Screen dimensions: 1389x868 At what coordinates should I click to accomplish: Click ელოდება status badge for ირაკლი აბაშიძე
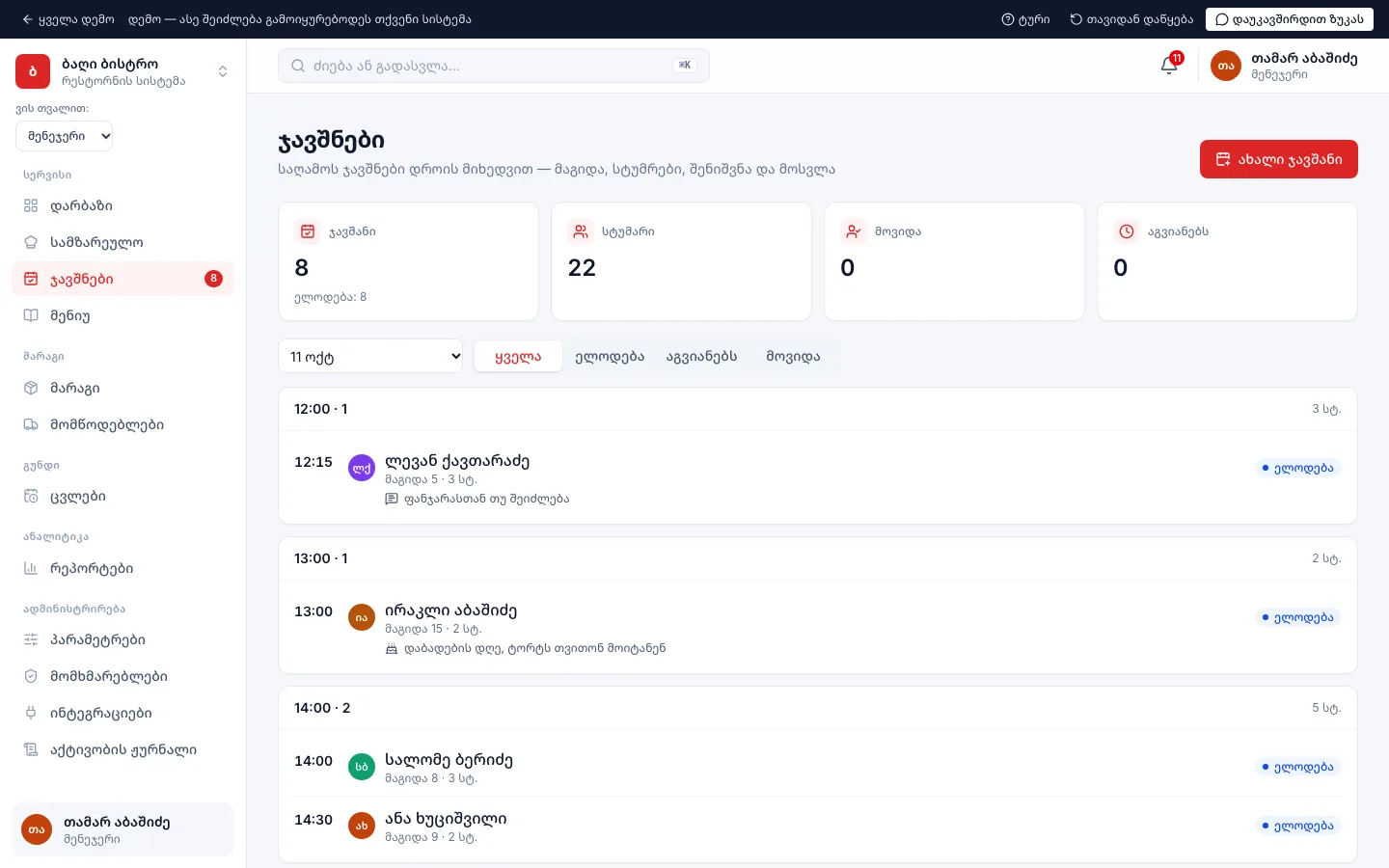pyautogui.click(x=1297, y=617)
